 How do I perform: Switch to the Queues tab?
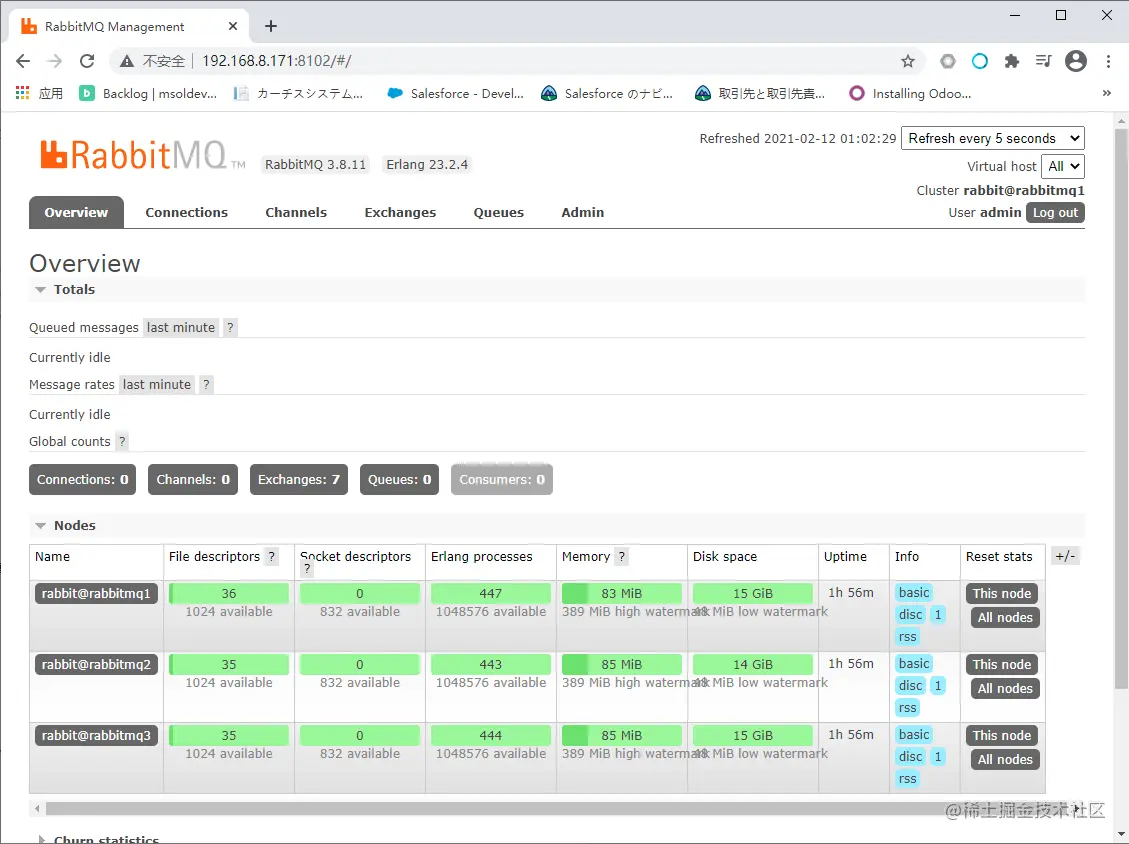coord(499,212)
